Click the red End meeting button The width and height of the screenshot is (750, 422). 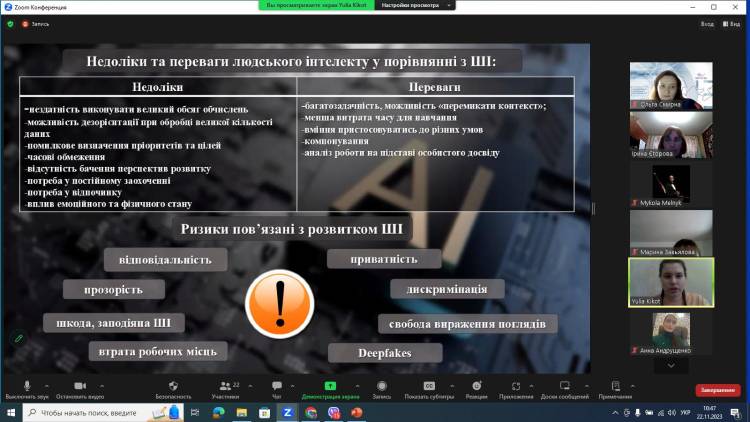coord(717,390)
